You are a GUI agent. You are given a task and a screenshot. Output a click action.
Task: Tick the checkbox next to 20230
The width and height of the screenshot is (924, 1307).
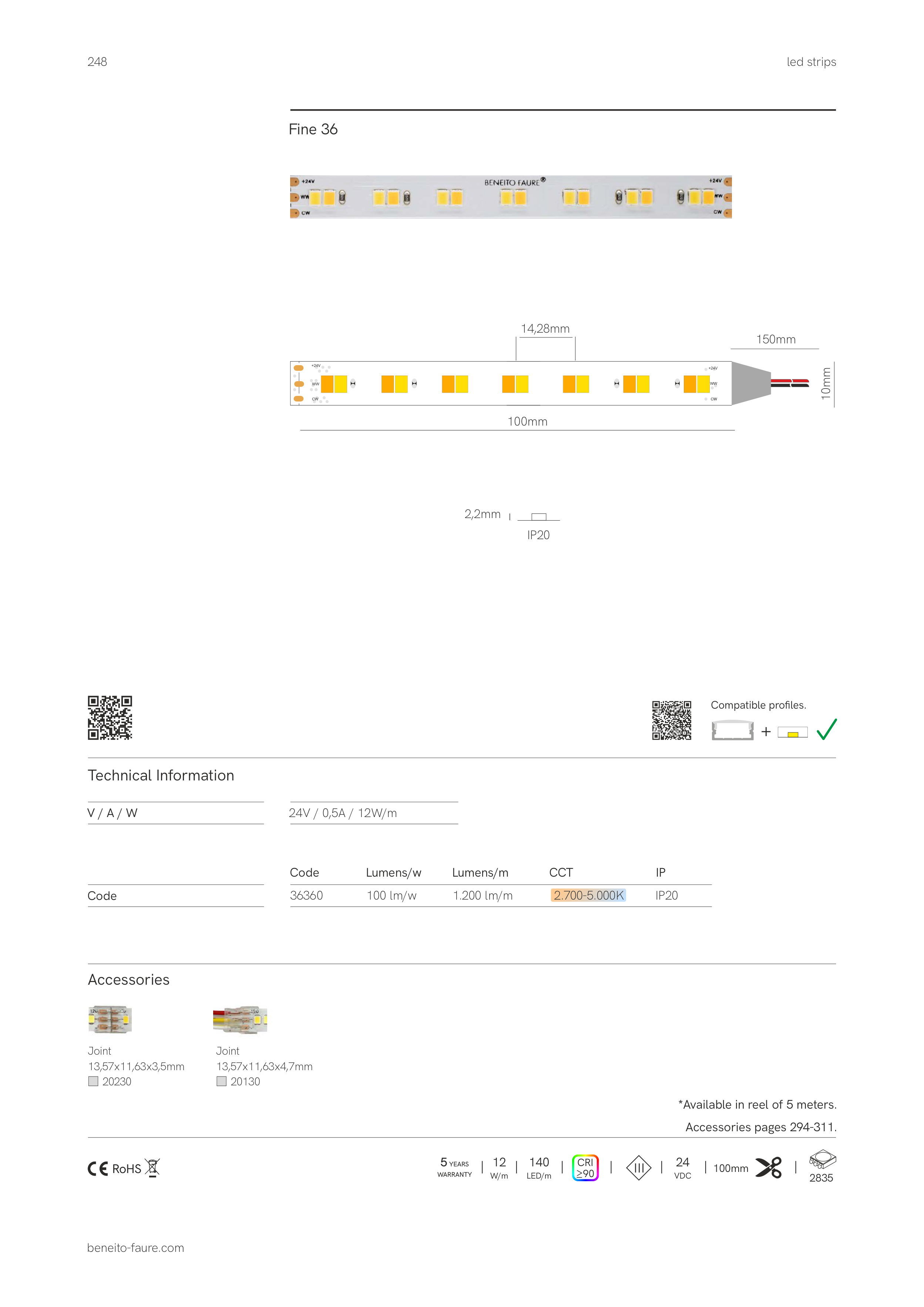tap(93, 1081)
